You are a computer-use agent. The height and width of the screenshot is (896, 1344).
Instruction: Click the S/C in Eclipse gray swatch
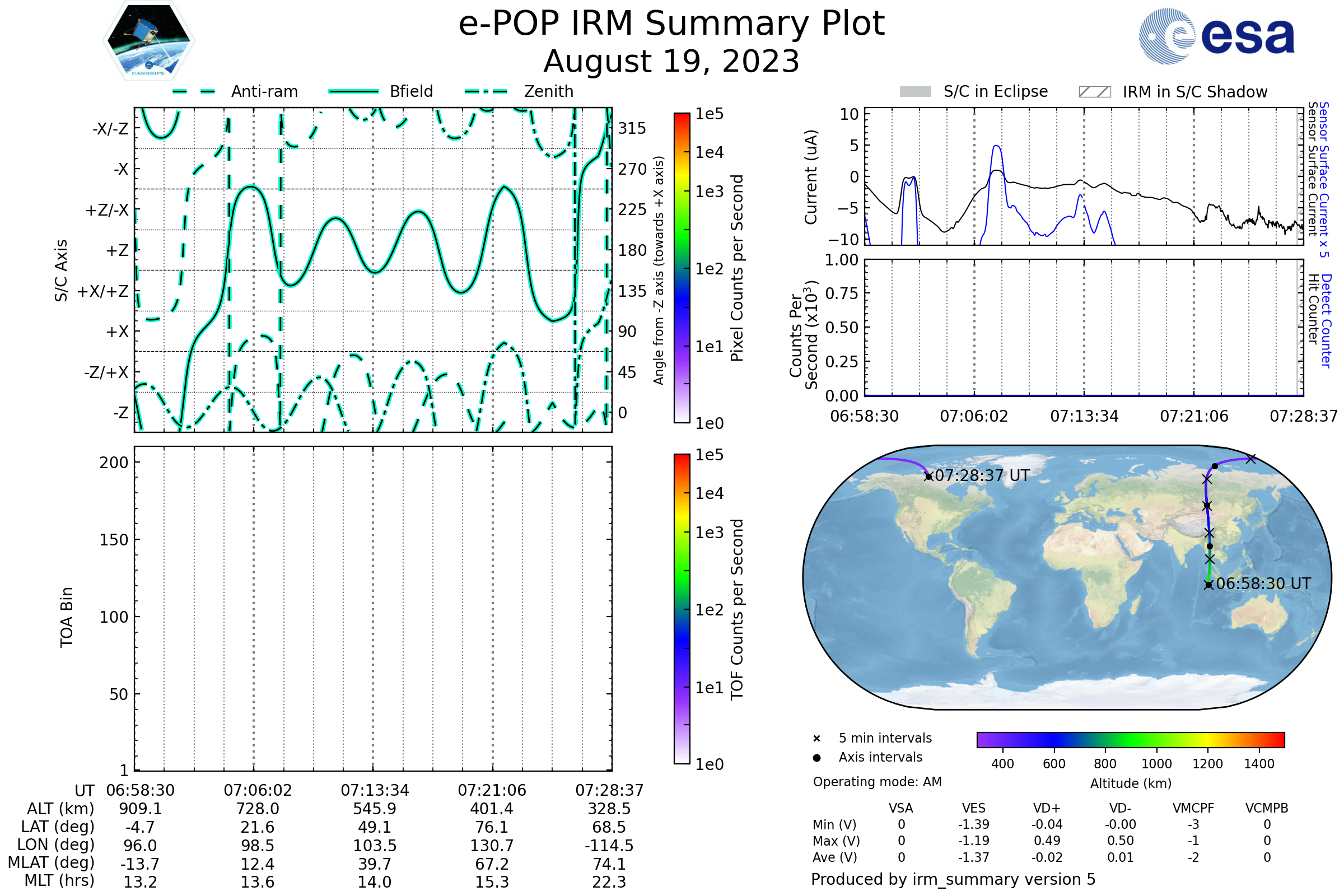pos(915,92)
